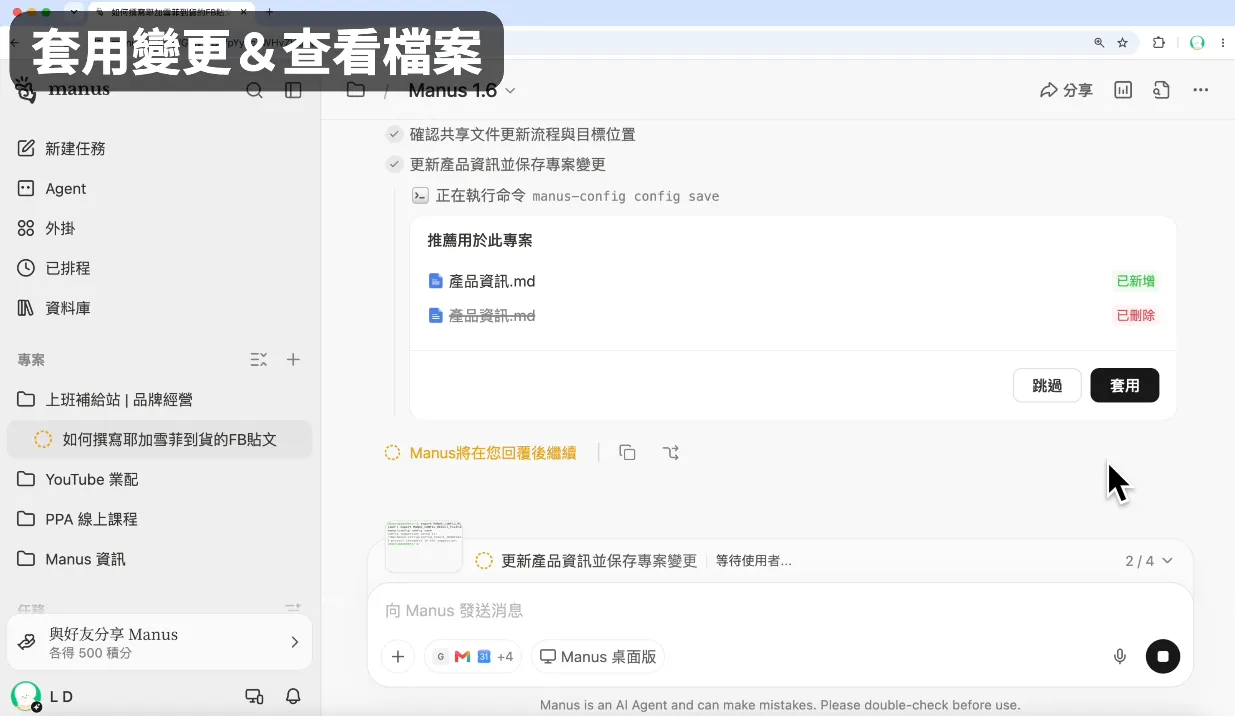The height and width of the screenshot is (716, 1235).
Task: Add a new project with plus icon
Action: click(x=293, y=359)
